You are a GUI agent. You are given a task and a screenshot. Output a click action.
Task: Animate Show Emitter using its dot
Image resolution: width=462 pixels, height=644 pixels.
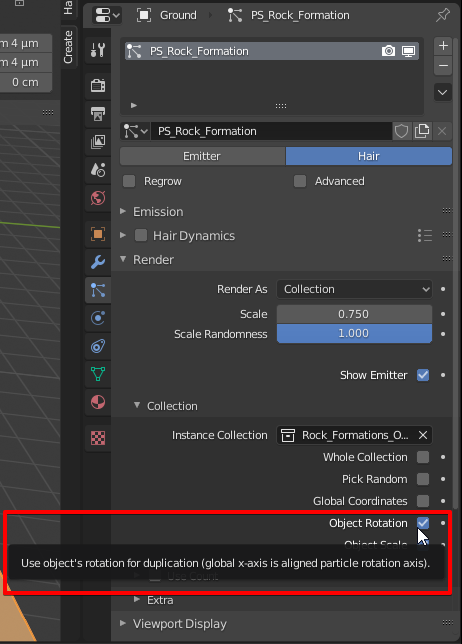click(443, 375)
